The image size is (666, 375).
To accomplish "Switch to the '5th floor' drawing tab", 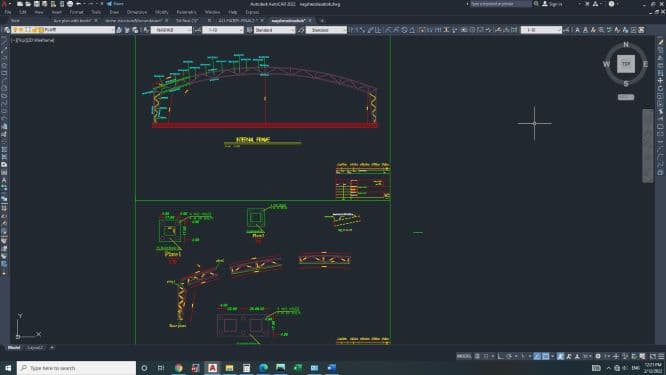I will (x=187, y=20).
